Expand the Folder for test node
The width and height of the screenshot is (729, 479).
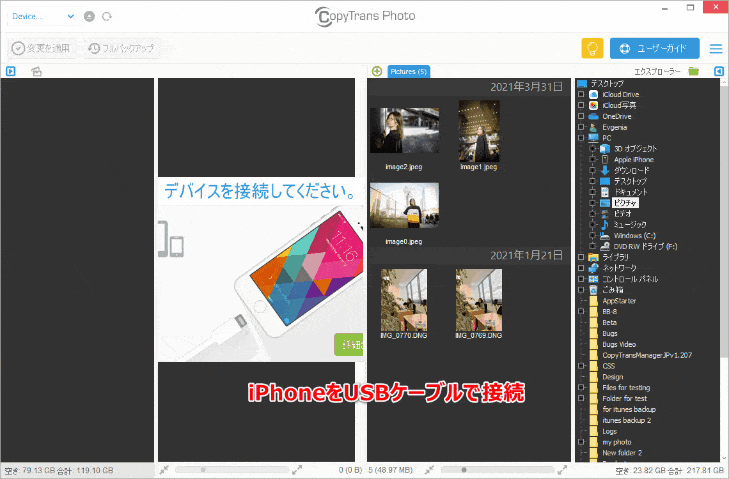coord(581,399)
